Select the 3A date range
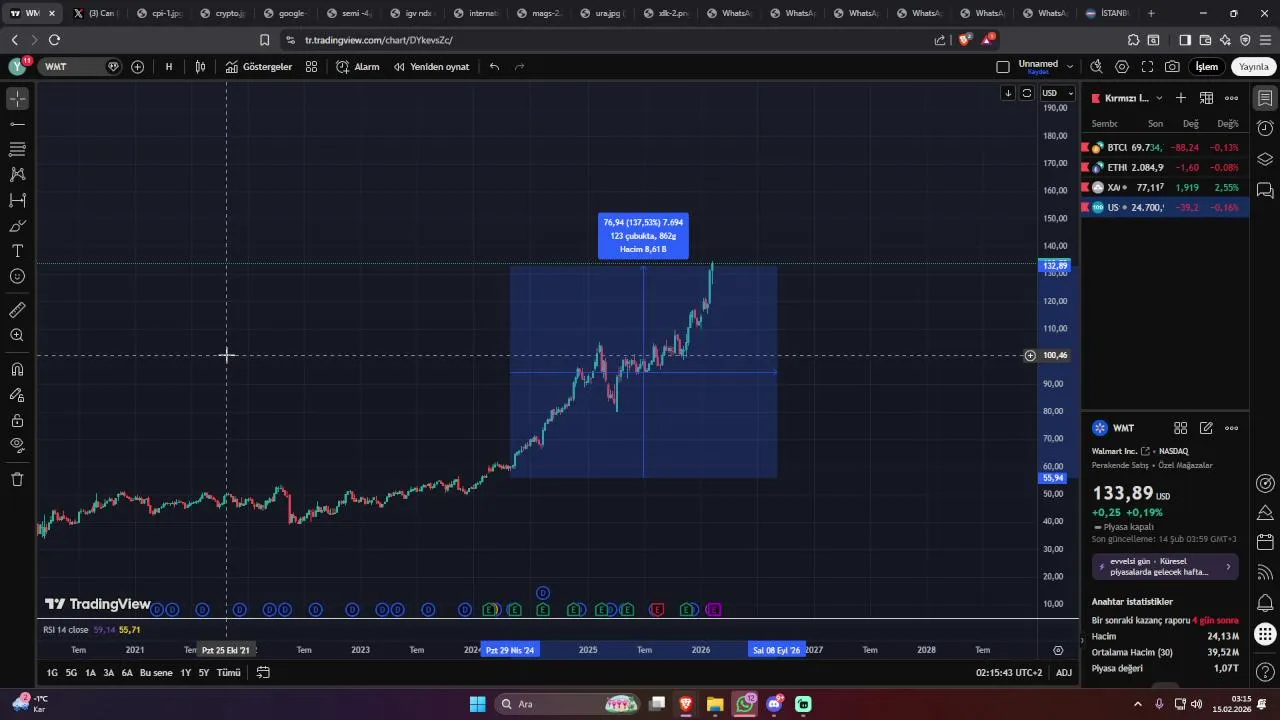 pos(109,673)
